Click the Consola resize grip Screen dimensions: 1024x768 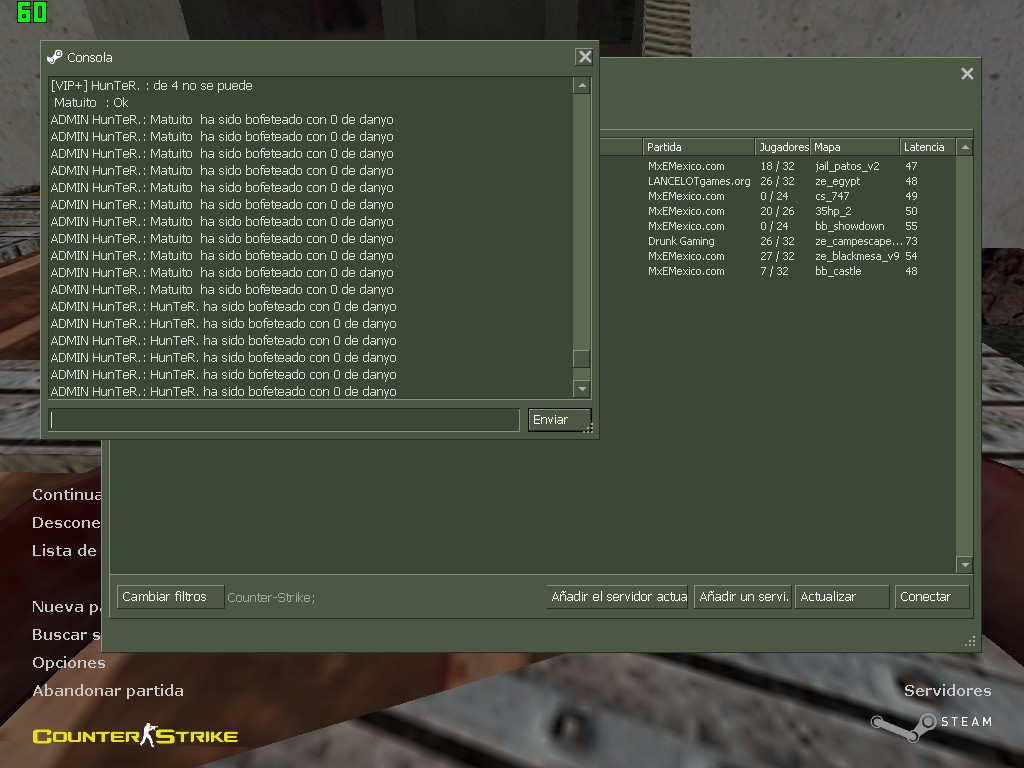(588, 428)
